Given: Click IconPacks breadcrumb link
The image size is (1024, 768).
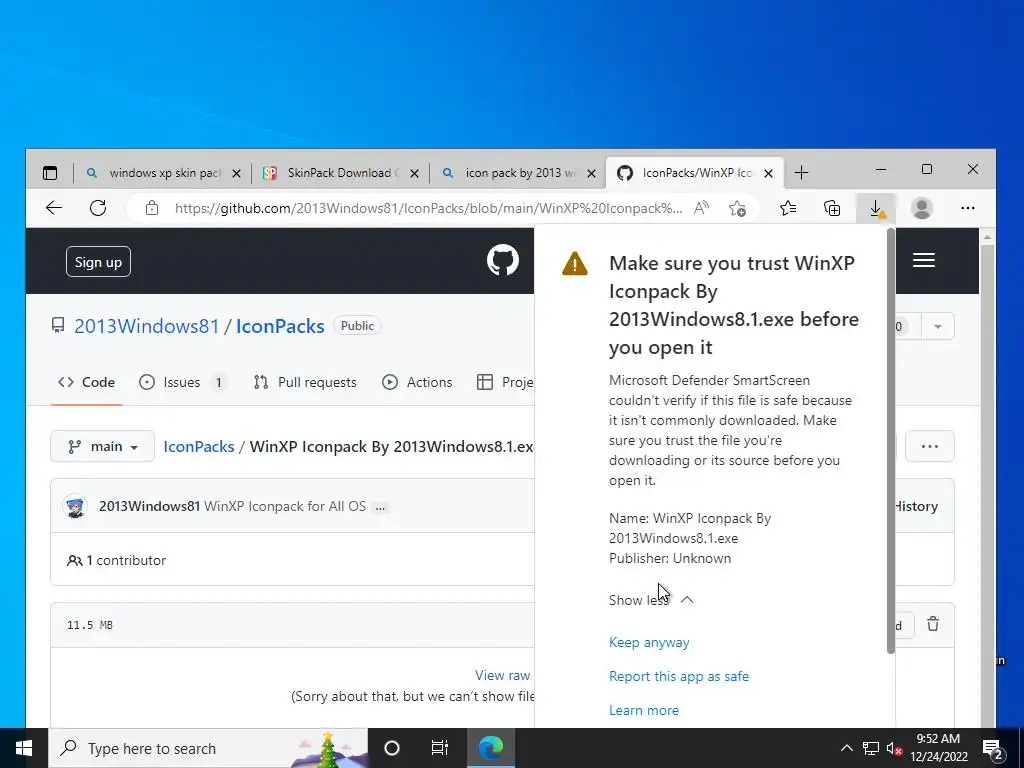Looking at the screenshot, I should point(199,447).
